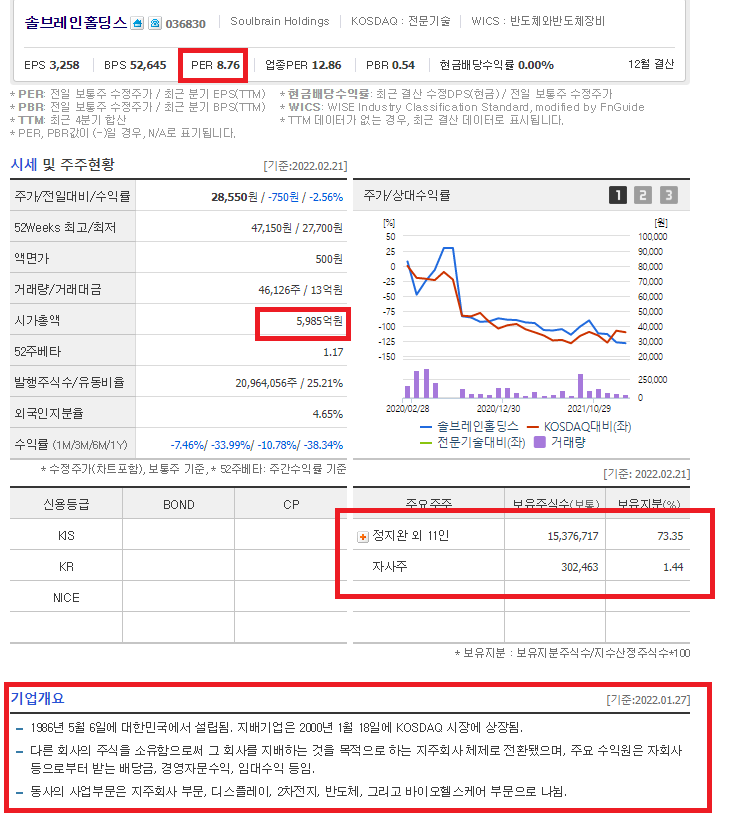Click the stock price line chart
The height and width of the screenshot is (816, 749).
(517, 297)
